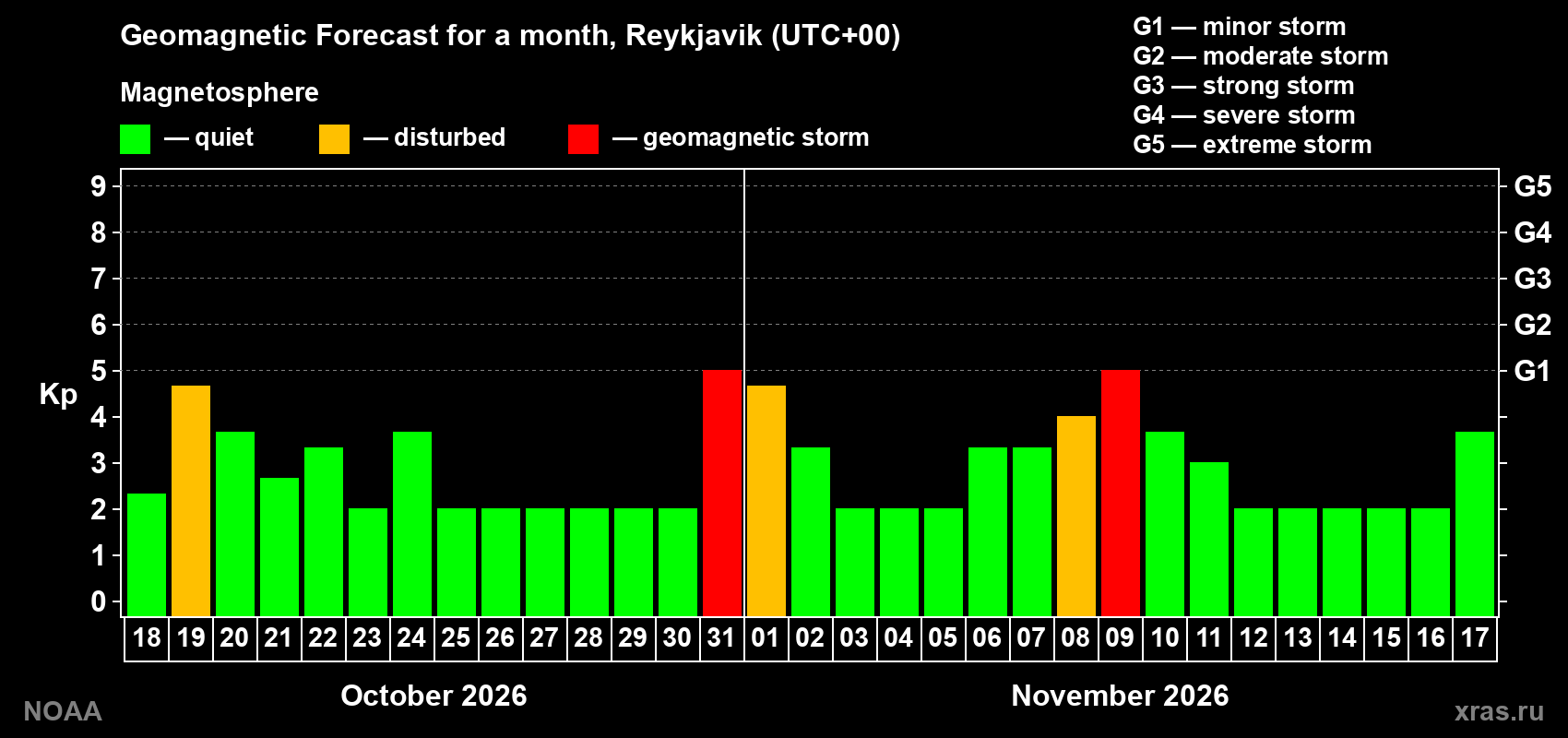Click date label 05 on the axis
This screenshot has width=1568, height=738.
pos(943,637)
